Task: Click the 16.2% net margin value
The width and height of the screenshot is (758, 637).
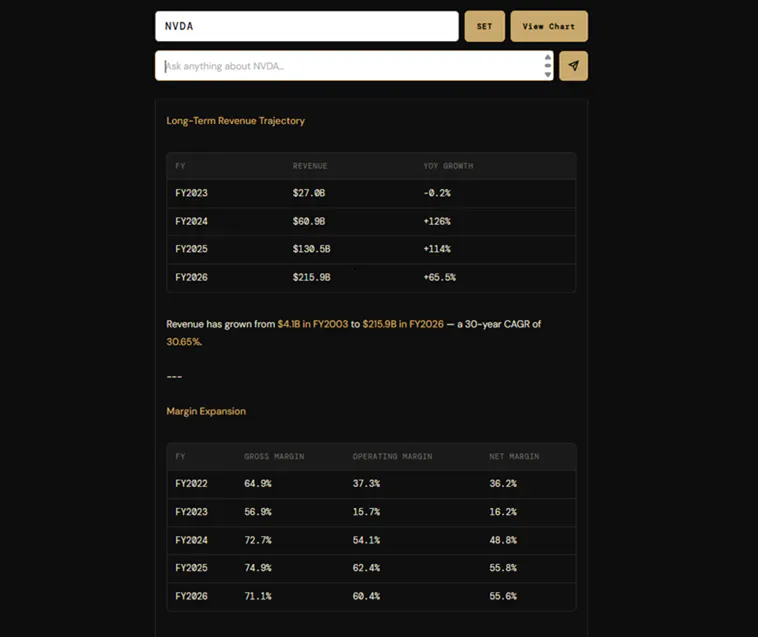Action: 503,512
